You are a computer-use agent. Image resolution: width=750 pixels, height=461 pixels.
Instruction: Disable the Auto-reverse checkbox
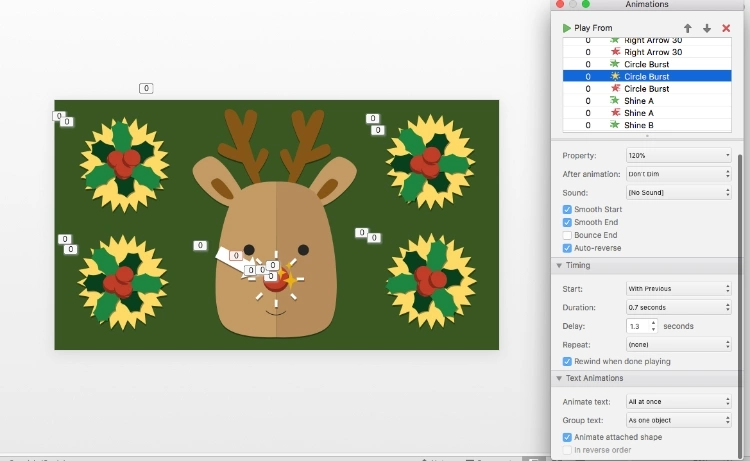[568, 248]
